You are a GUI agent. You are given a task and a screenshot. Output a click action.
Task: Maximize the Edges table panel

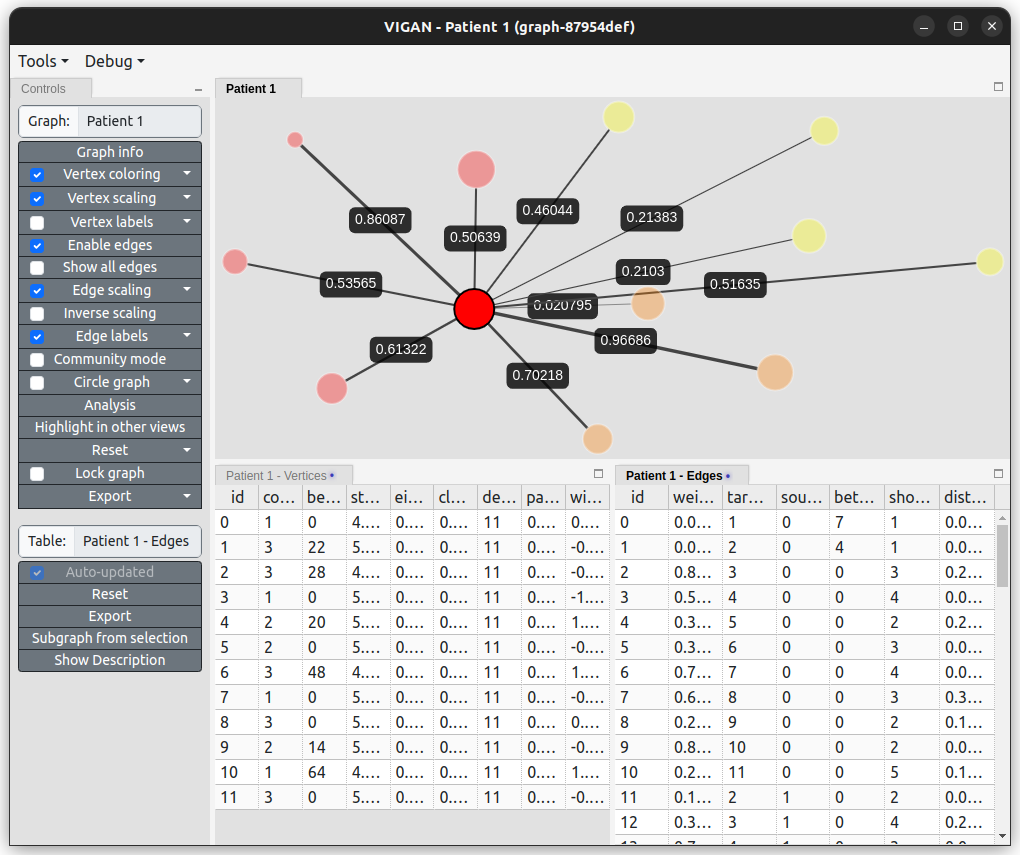[x=998, y=474]
